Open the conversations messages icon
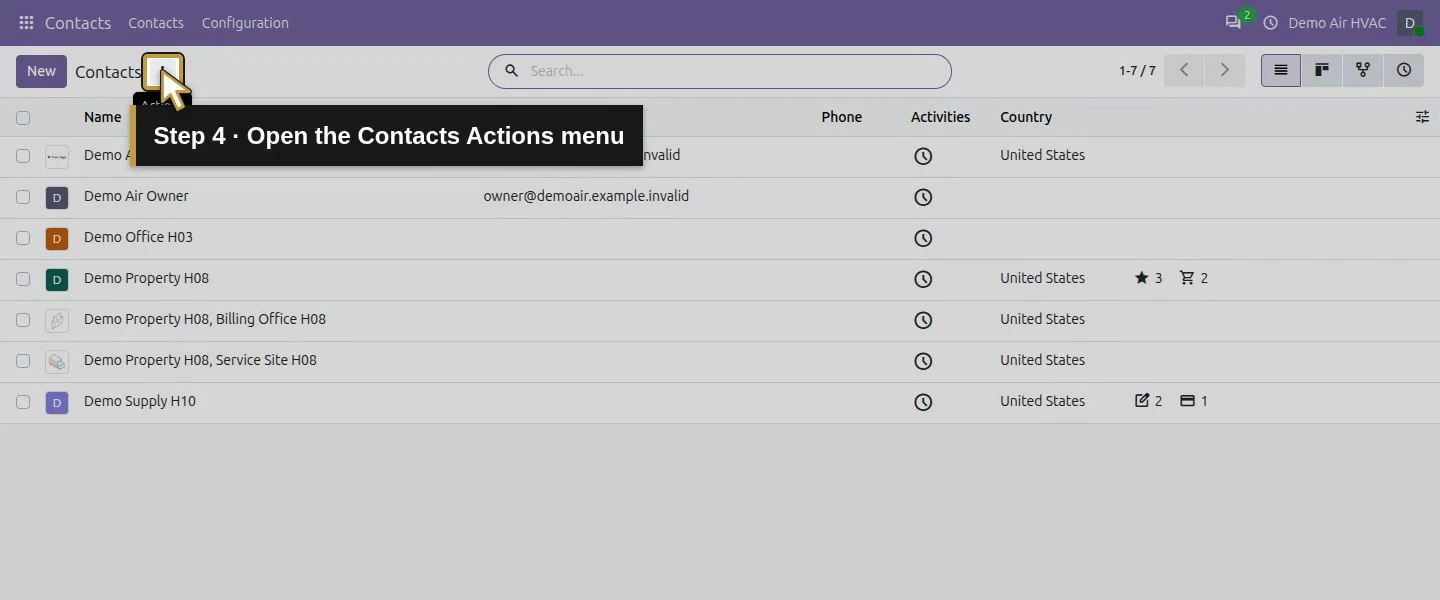Viewport: 1440px width, 600px height. point(1233,22)
